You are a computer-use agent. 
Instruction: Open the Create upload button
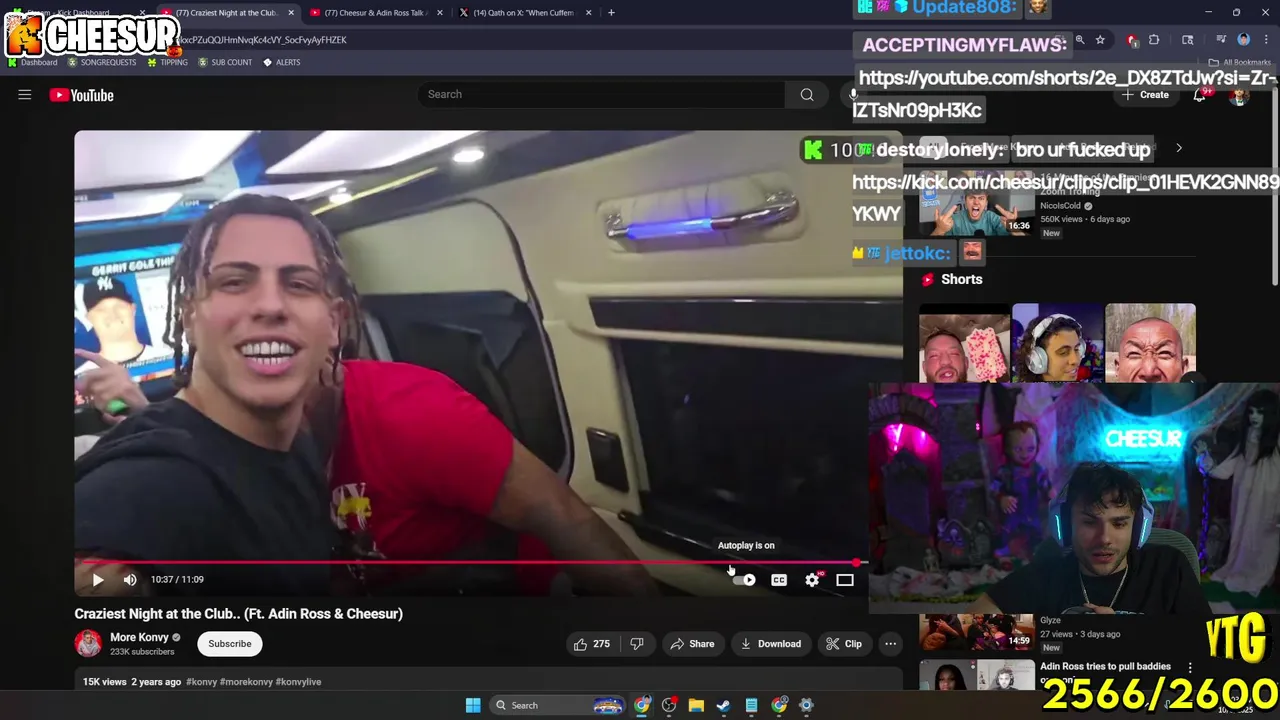(x=1145, y=95)
